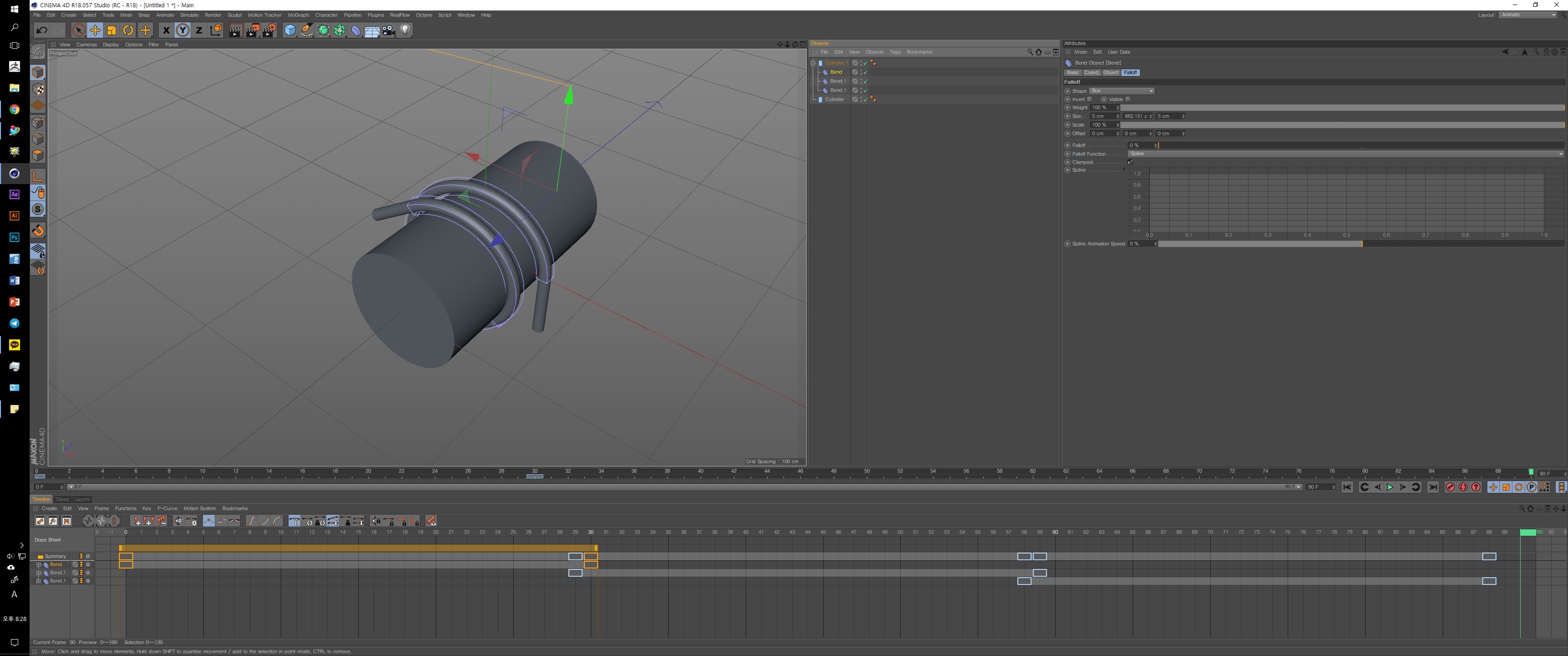Toggle the Y axis lock
This screenshot has height=656, width=1568.
coord(183,31)
